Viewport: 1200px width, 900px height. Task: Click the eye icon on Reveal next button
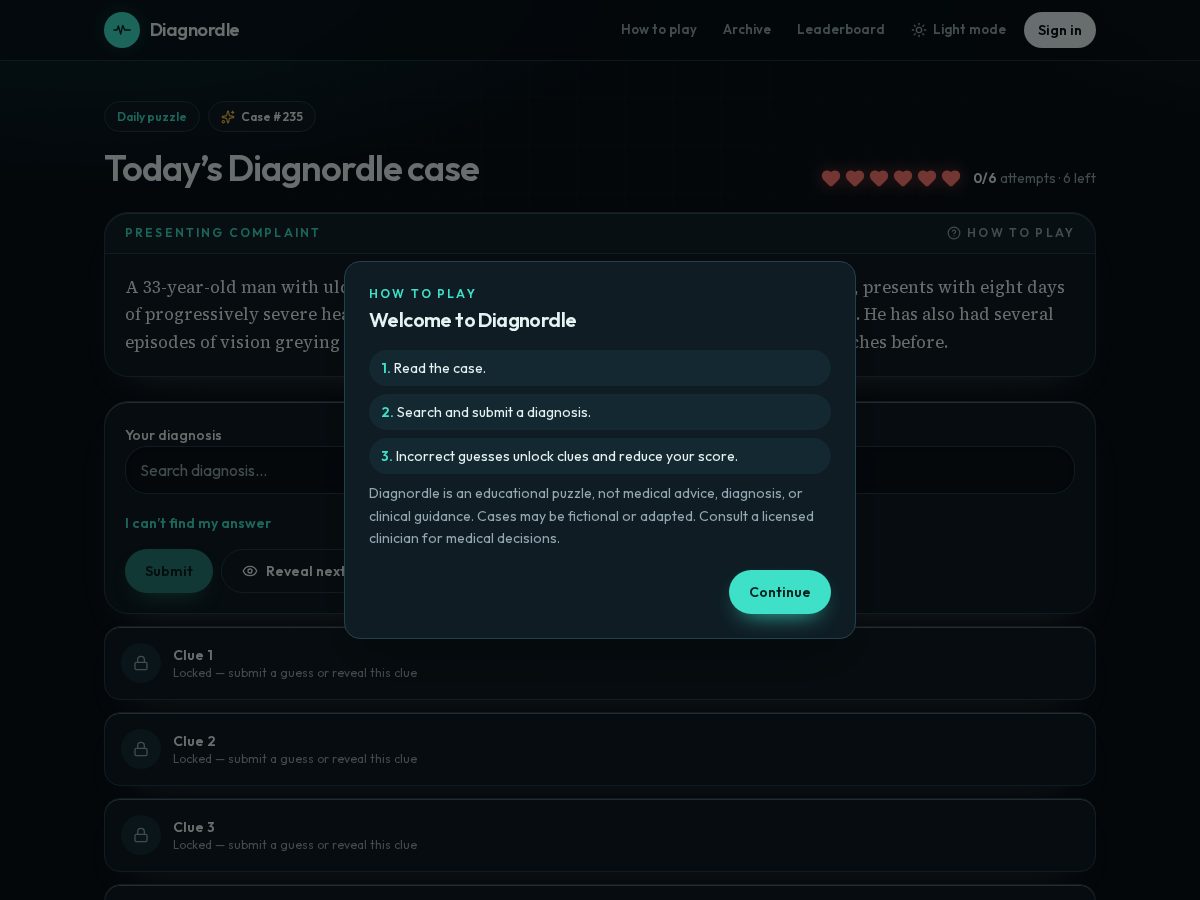click(250, 571)
